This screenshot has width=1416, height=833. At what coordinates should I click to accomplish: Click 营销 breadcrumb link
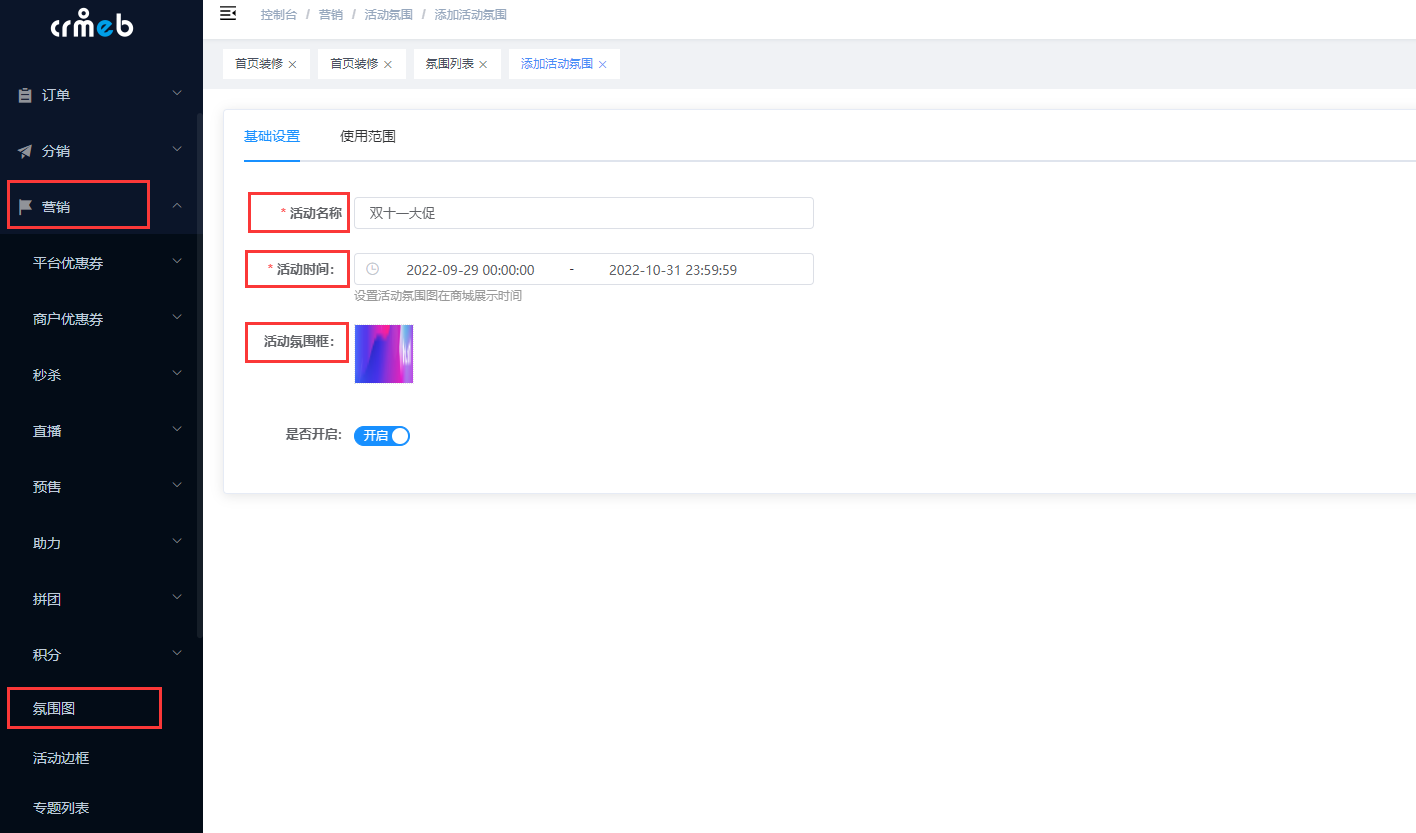coord(331,15)
